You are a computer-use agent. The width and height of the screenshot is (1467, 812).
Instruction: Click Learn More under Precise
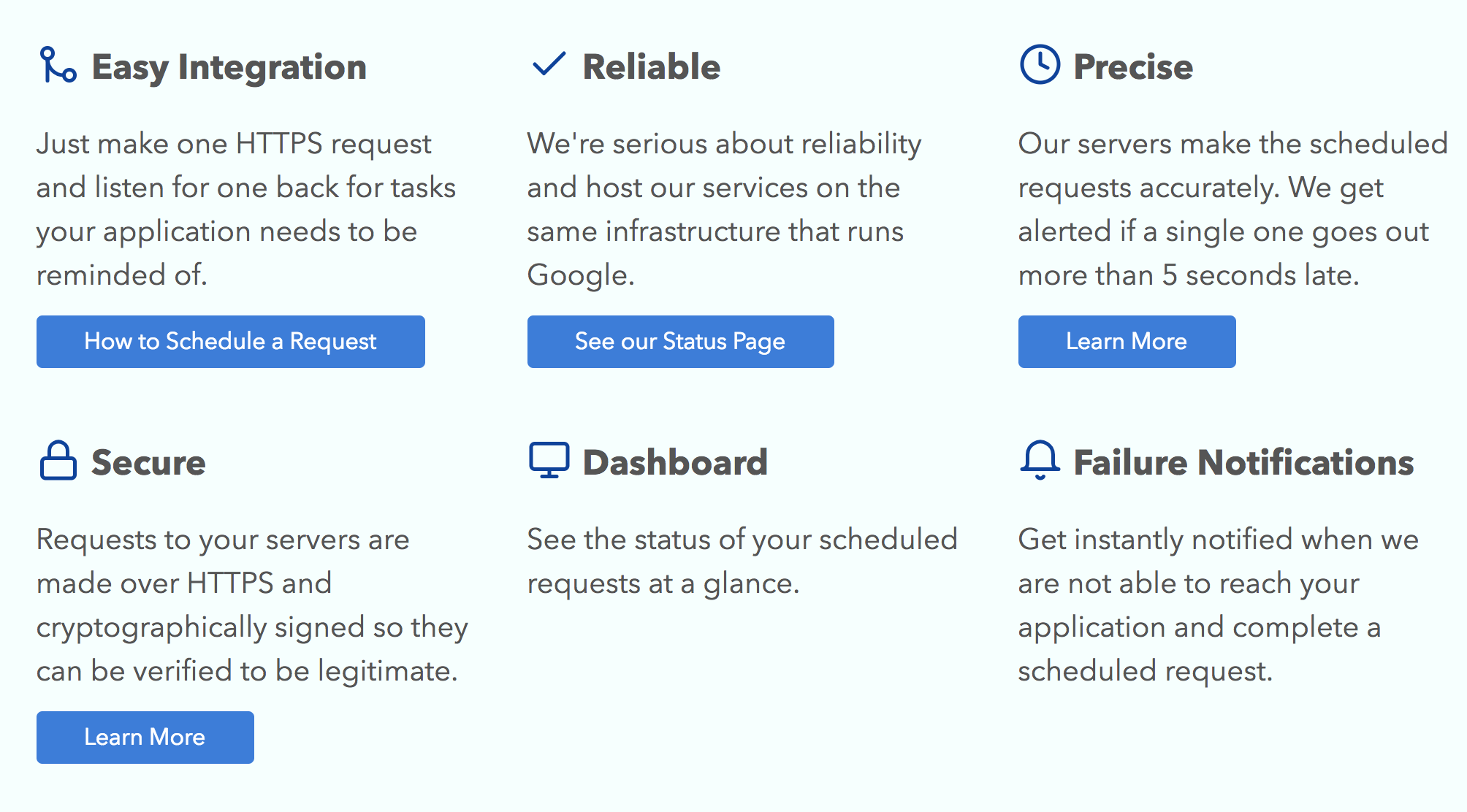[1127, 342]
